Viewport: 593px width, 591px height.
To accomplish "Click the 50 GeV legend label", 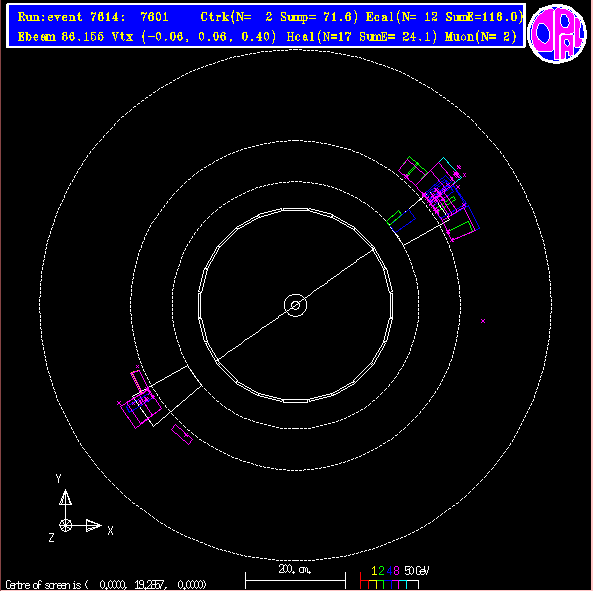I will (417, 571).
